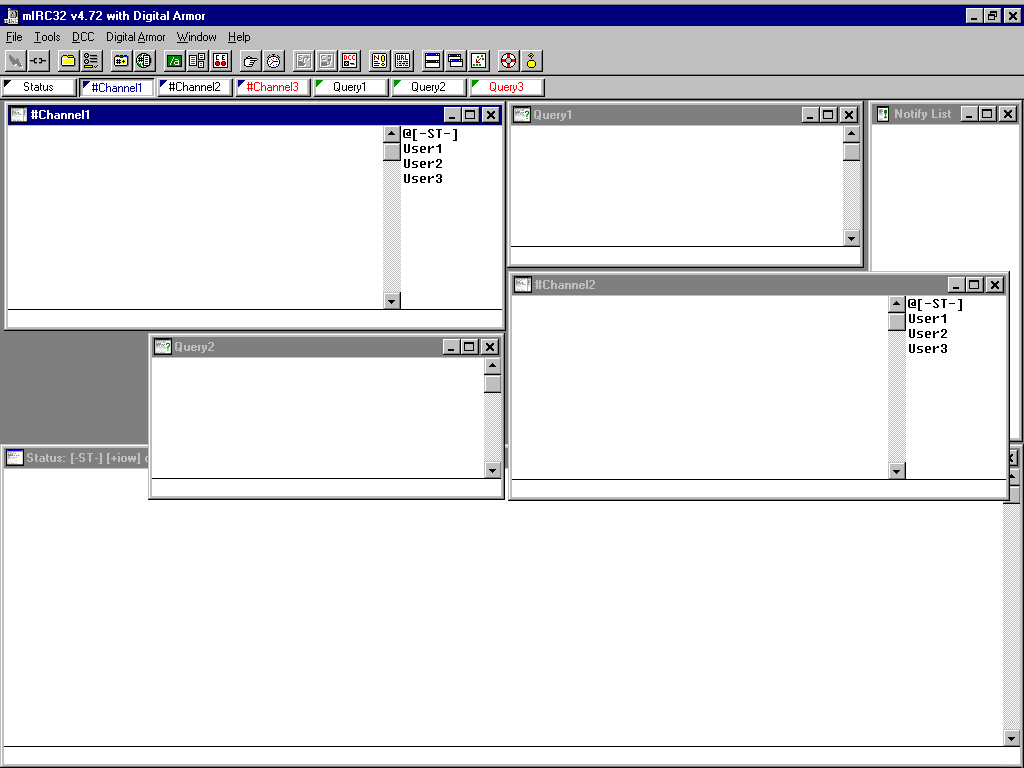1024x768 pixels.
Task: Click the Query1 window's message input line
Action: (x=685, y=255)
